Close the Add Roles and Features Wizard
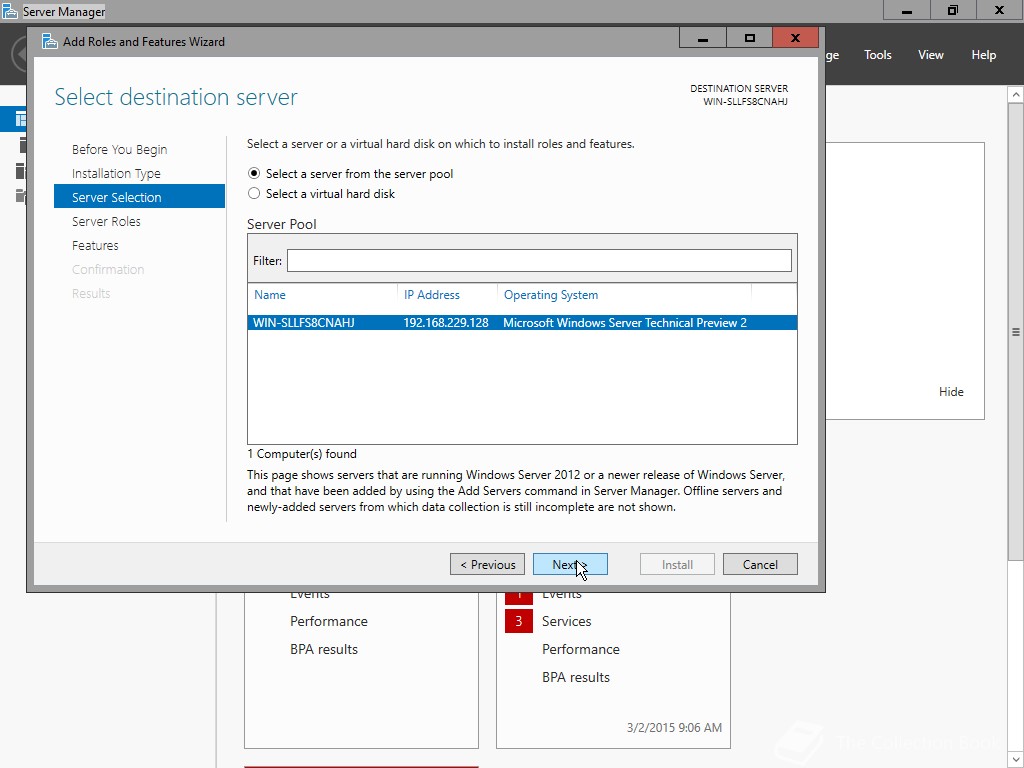The width and height of the screenshot is (1024, 768). [x=795, y=38]
